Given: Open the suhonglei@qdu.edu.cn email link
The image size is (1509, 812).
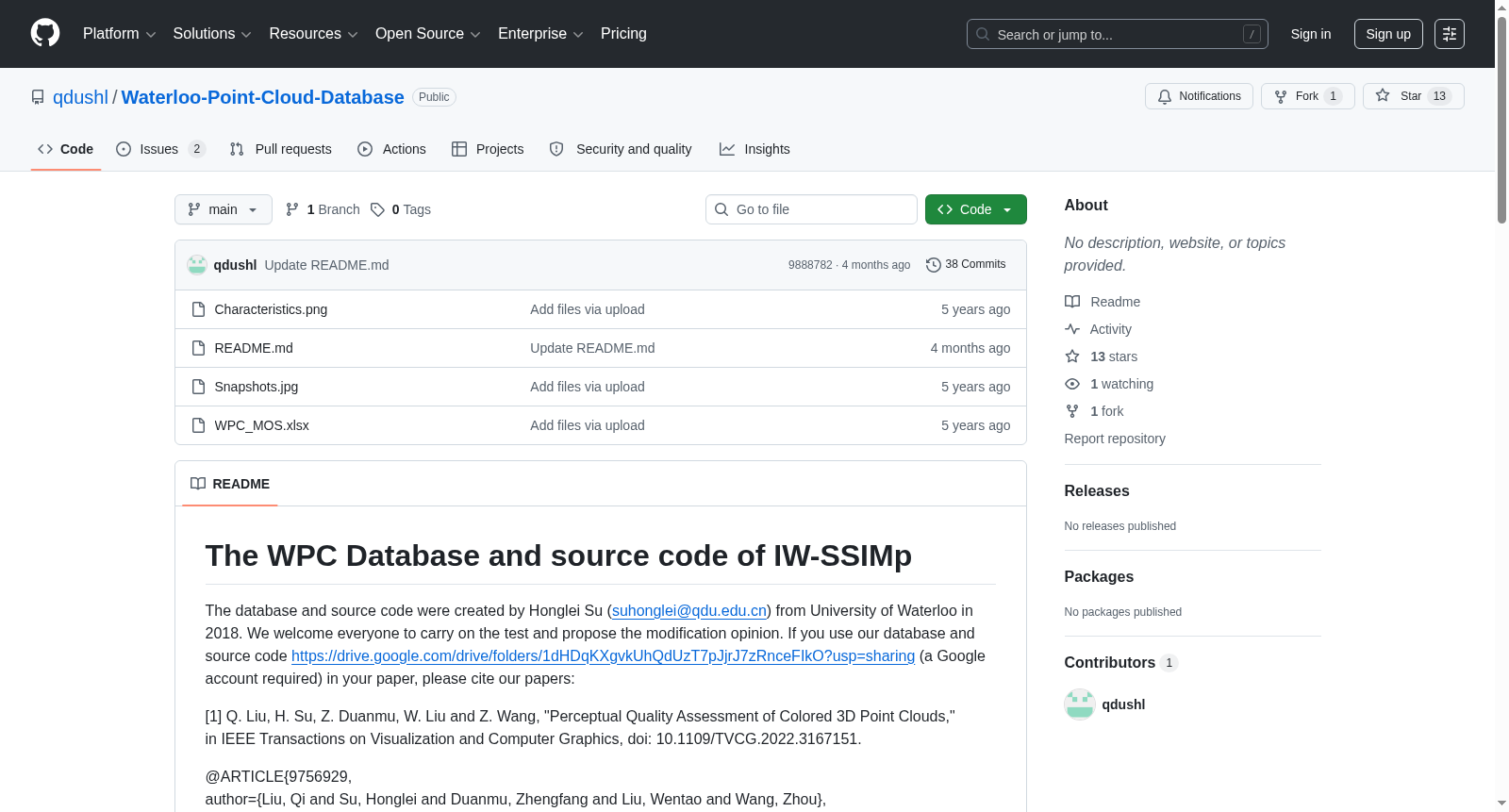Looking at the screenshot, I should pos(689,610).
